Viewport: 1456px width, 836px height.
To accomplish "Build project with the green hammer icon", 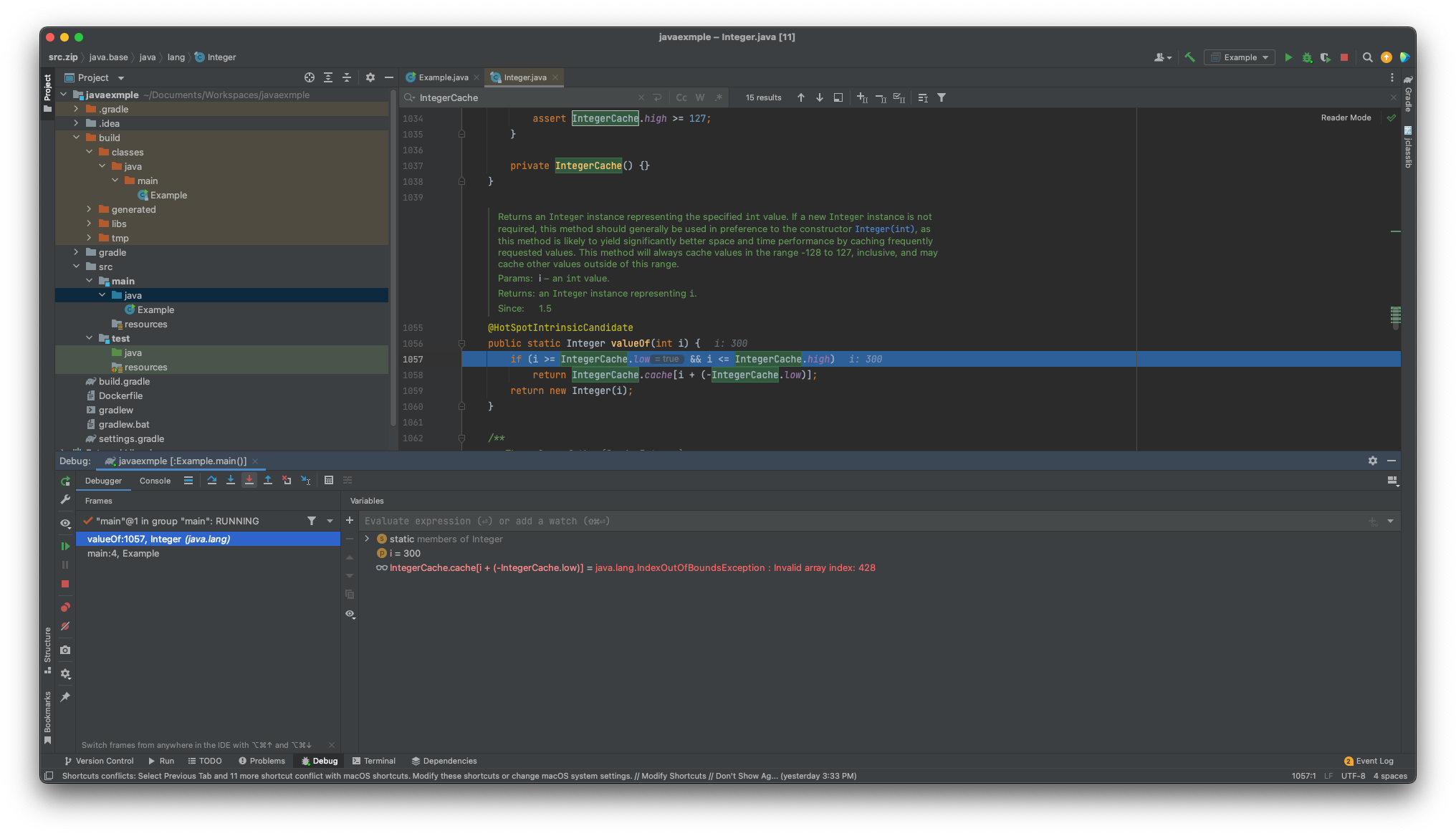I will pos(1190,57).
